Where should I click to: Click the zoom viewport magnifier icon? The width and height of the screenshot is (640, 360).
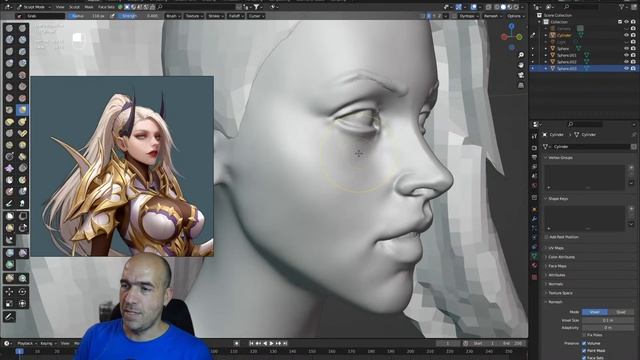[x=521, y=55]
